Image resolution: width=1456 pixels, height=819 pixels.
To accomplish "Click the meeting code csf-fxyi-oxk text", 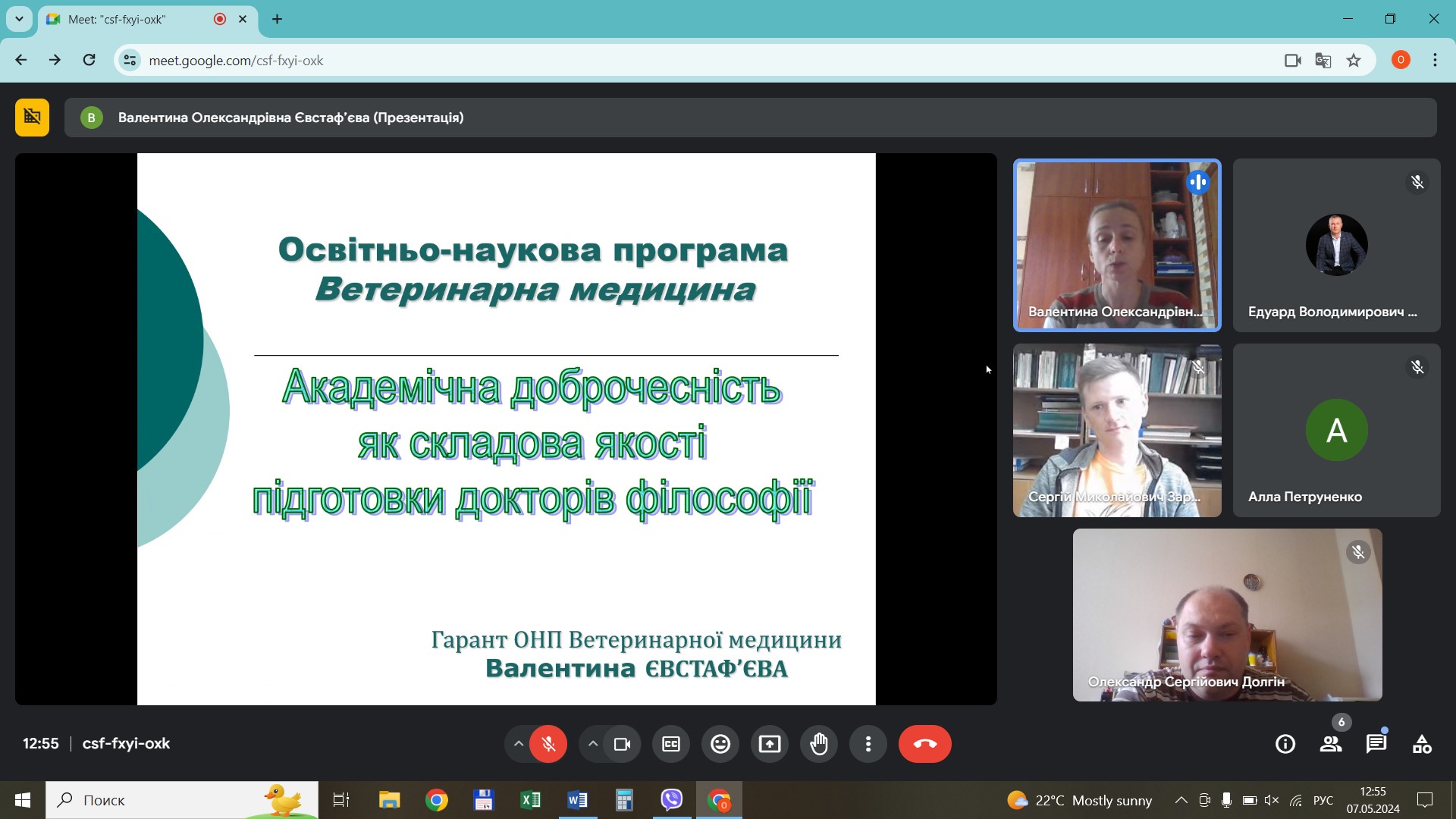I will 126,744.
